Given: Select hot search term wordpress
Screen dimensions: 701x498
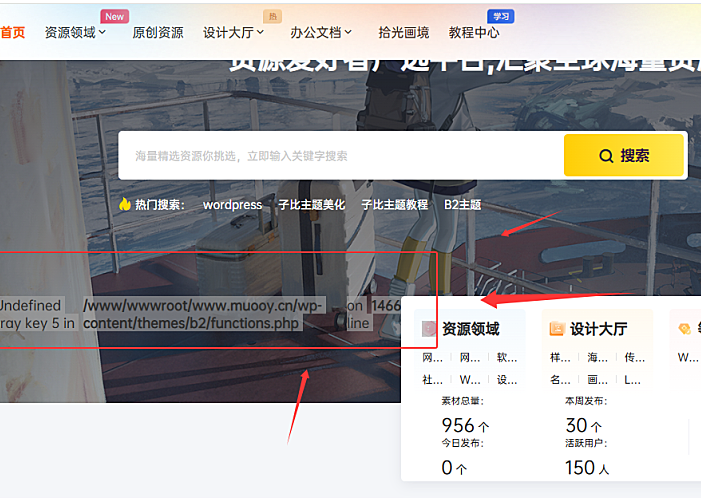Looking at the screenshot, I should point(232,205).
